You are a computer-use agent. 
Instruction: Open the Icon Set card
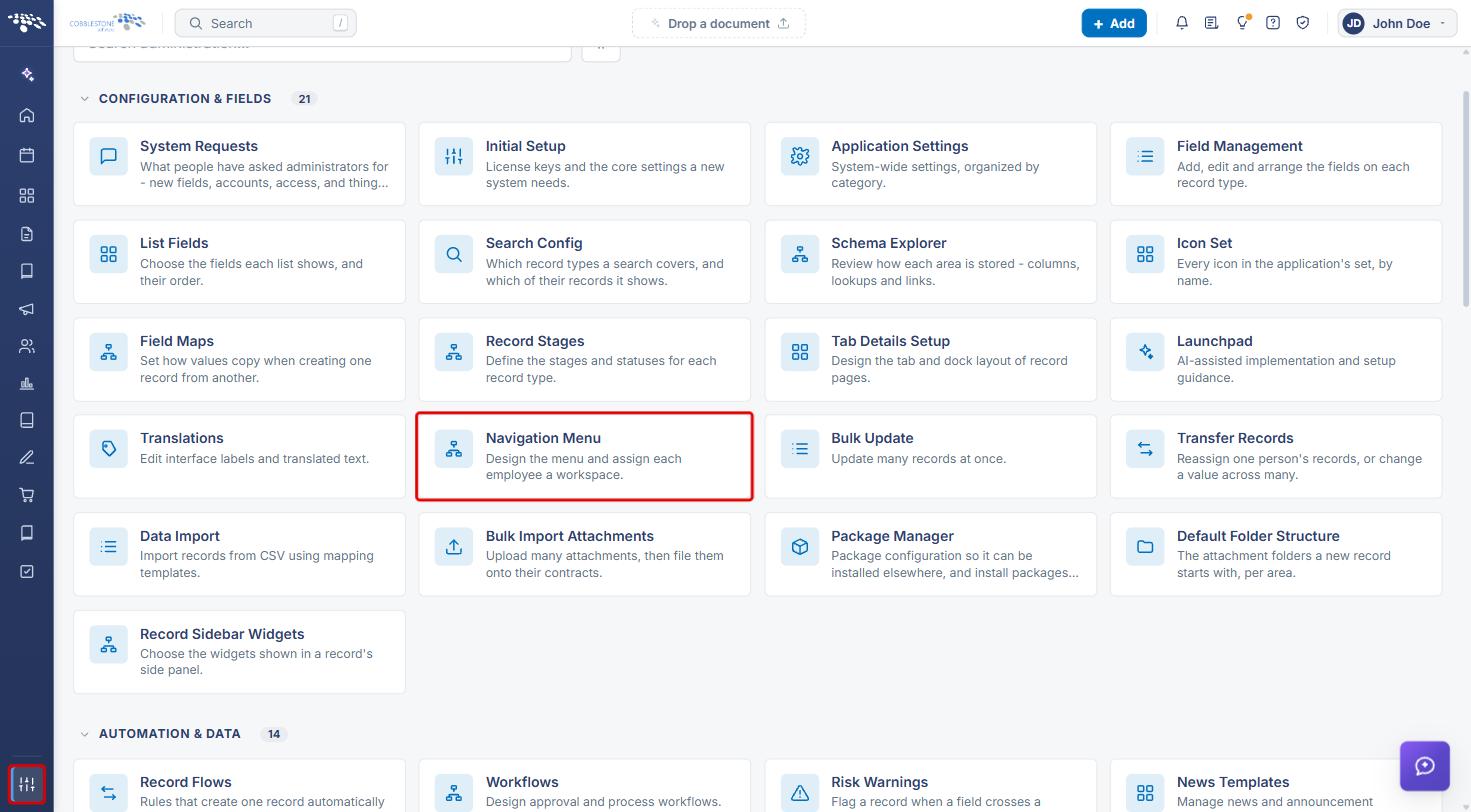coord(1276,262)
